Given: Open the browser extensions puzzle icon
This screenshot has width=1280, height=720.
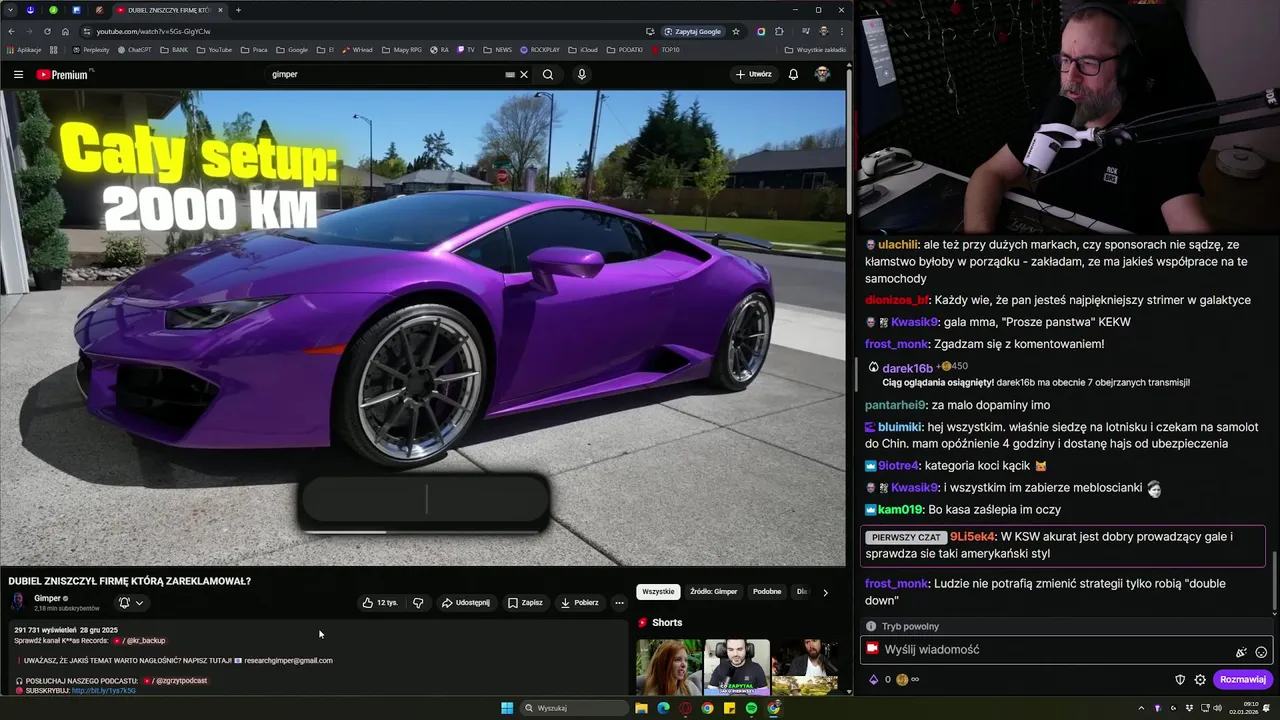Looking at the screenshot, I should click(x=779, y=31).
